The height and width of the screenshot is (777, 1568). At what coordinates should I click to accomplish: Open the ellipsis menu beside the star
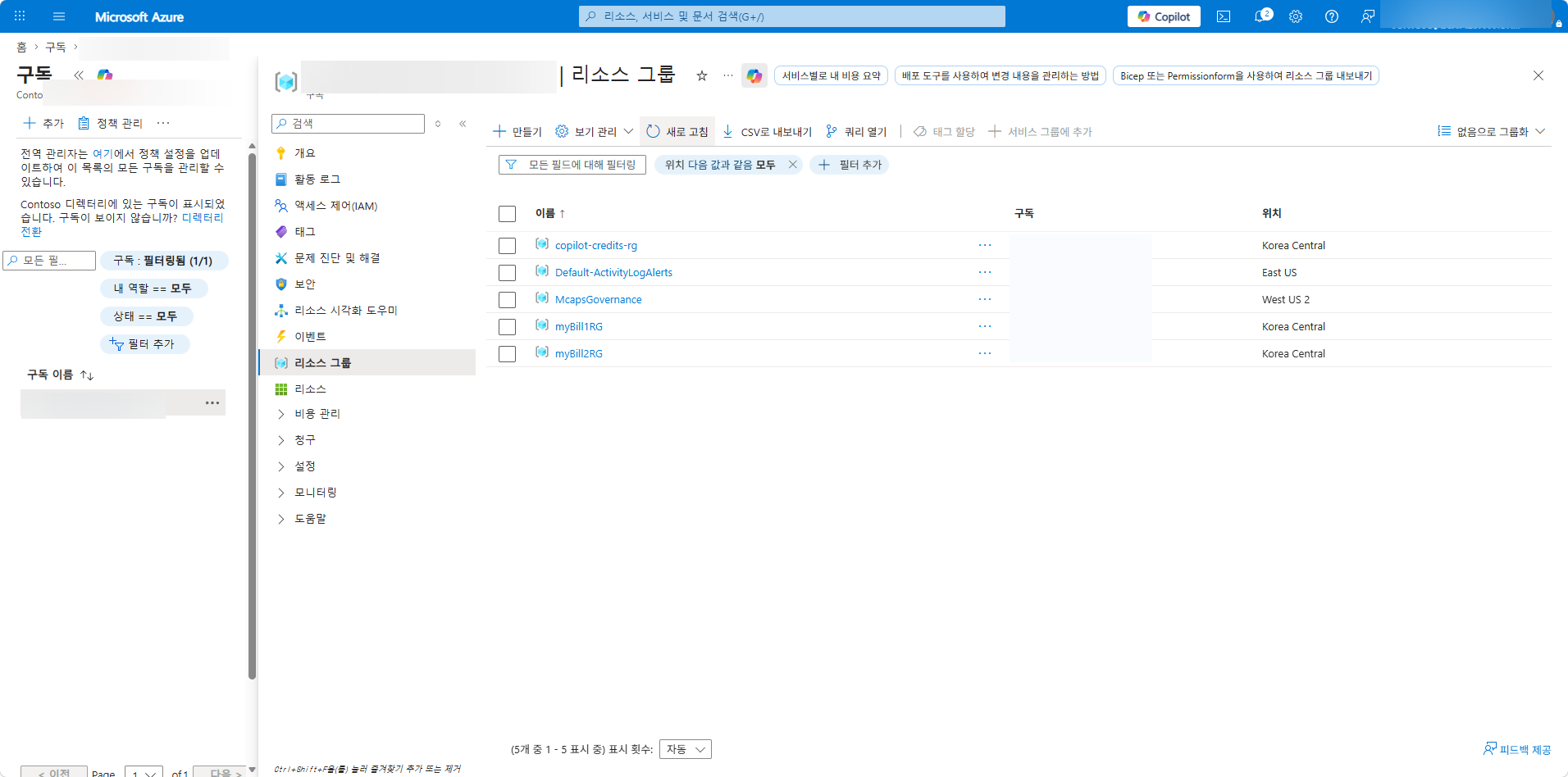(x=728, y=75)
